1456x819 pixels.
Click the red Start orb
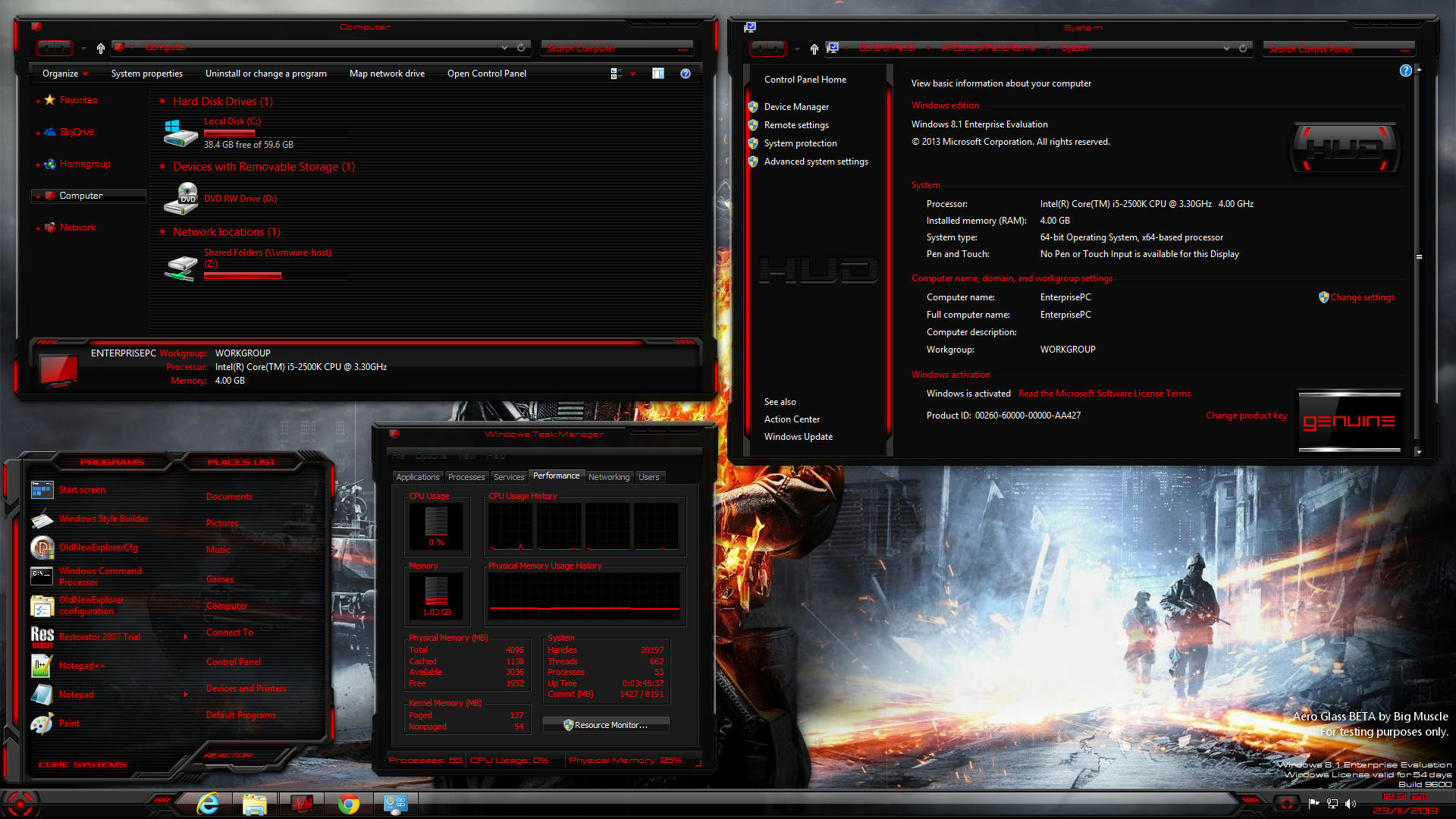(19, 804)
